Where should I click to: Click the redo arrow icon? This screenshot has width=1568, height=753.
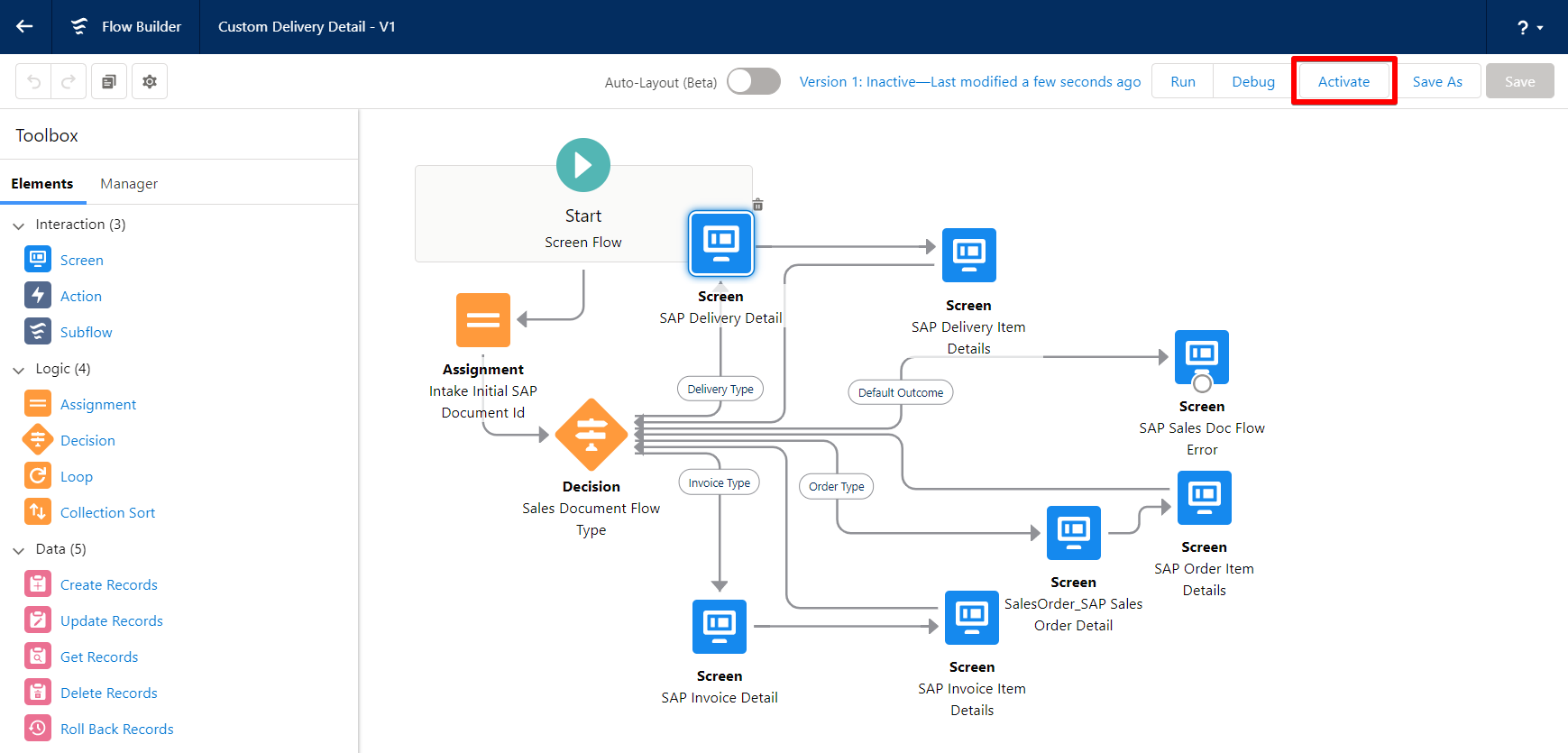pyautogui.click(x=69, y=81)
